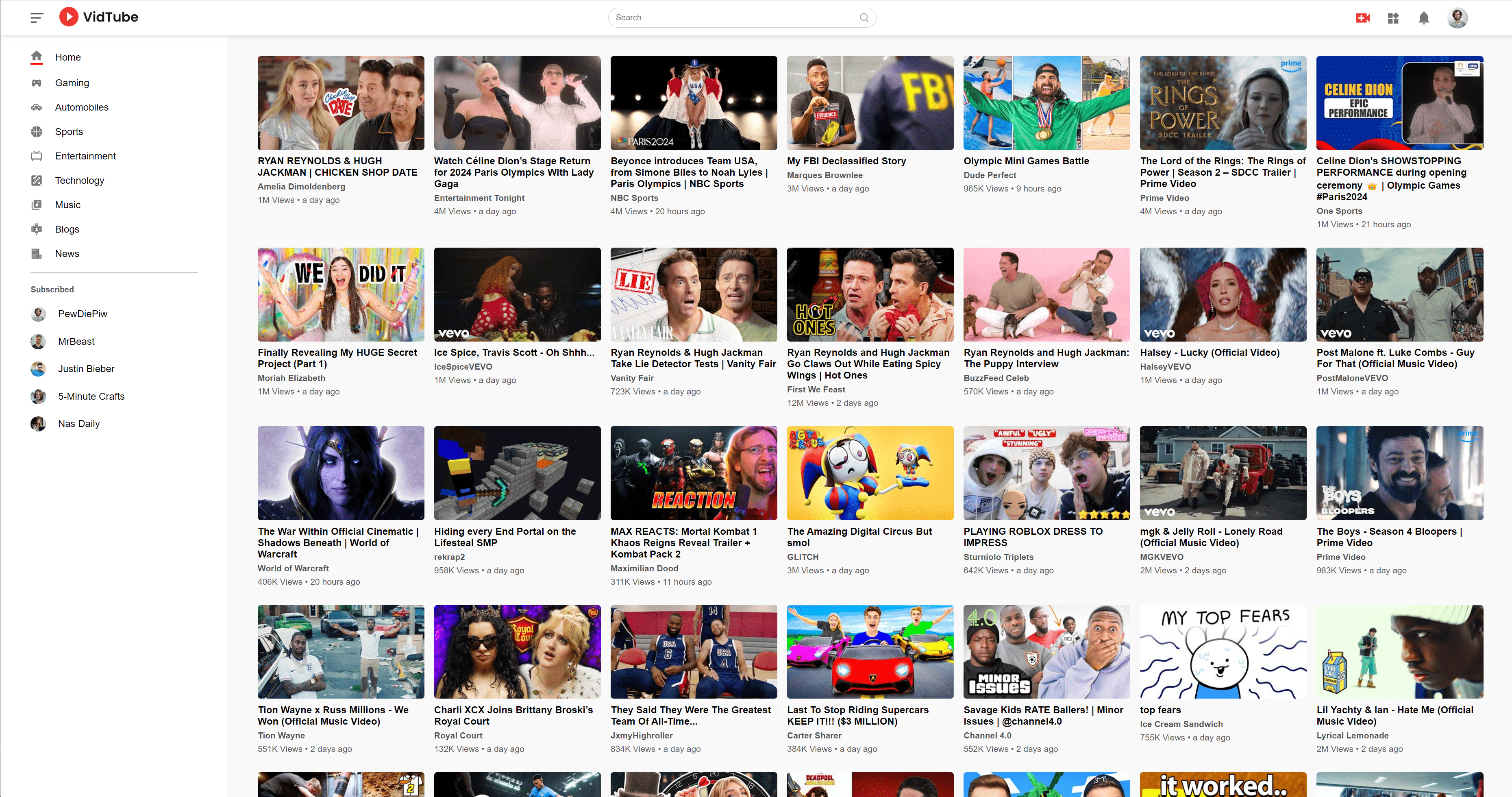This screenshot has height=797, width=1512.
Task: Click the Music library icon
Action: [37, 205]
